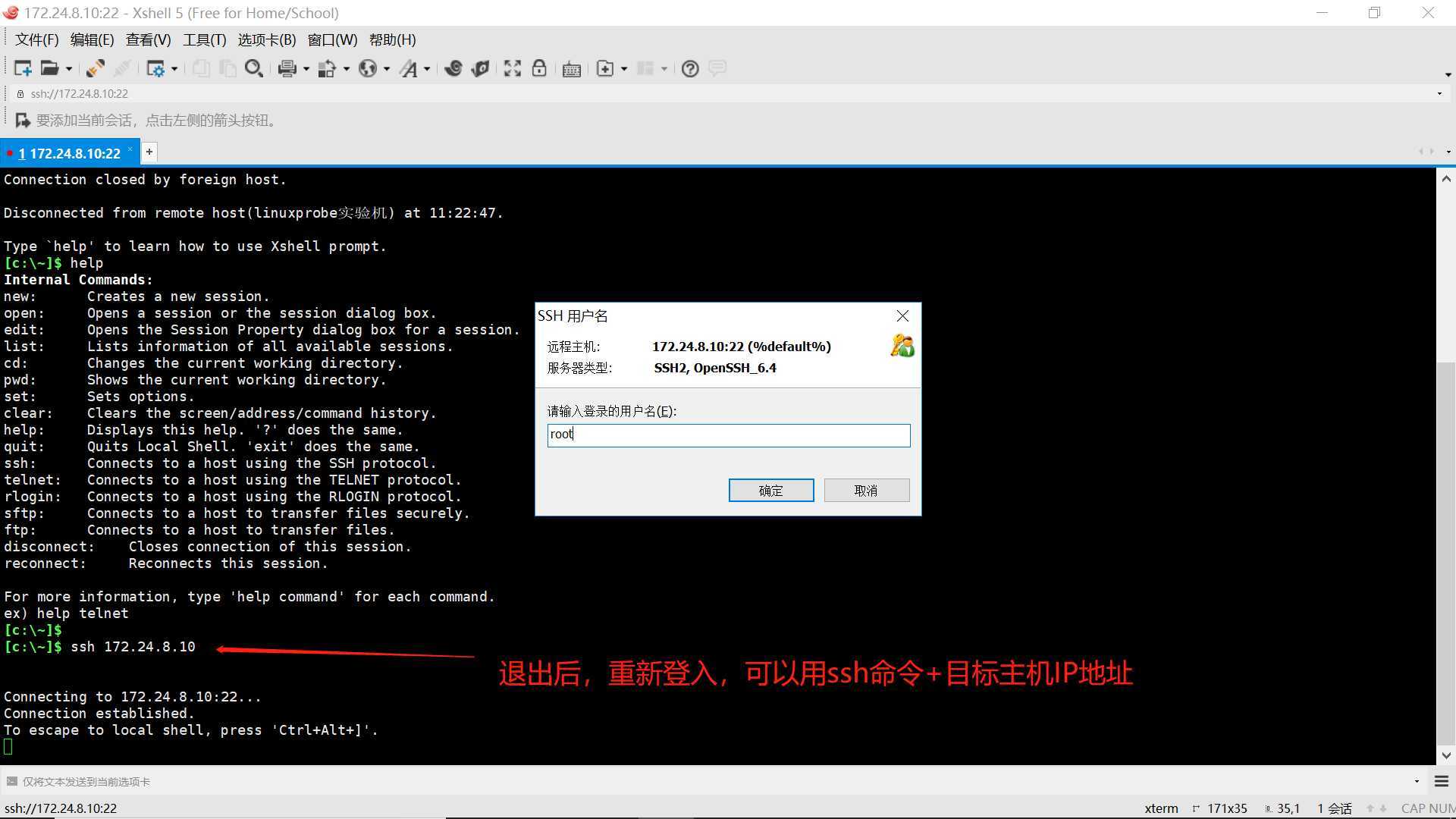This screenshot has width=1456, height=819.
Task: Click compose bar send-mode icon
Action: tap(11, 781)
